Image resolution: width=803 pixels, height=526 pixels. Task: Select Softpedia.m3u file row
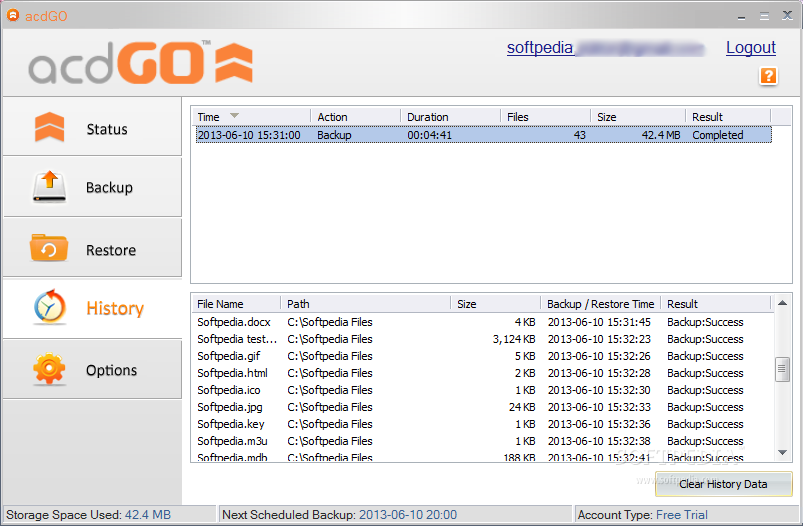(483, 441)
